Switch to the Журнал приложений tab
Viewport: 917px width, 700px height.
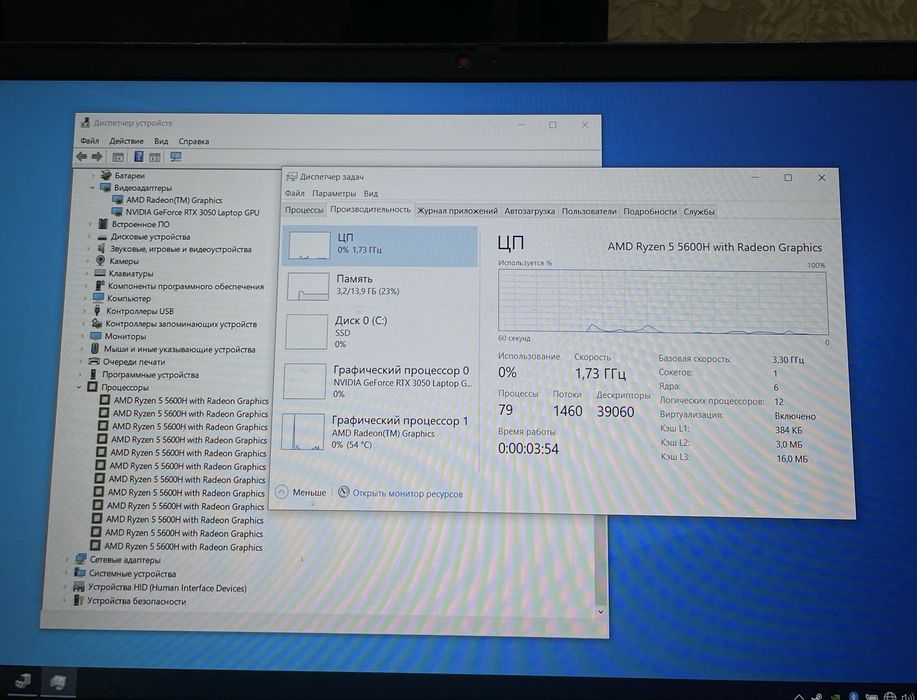[457, 211]
